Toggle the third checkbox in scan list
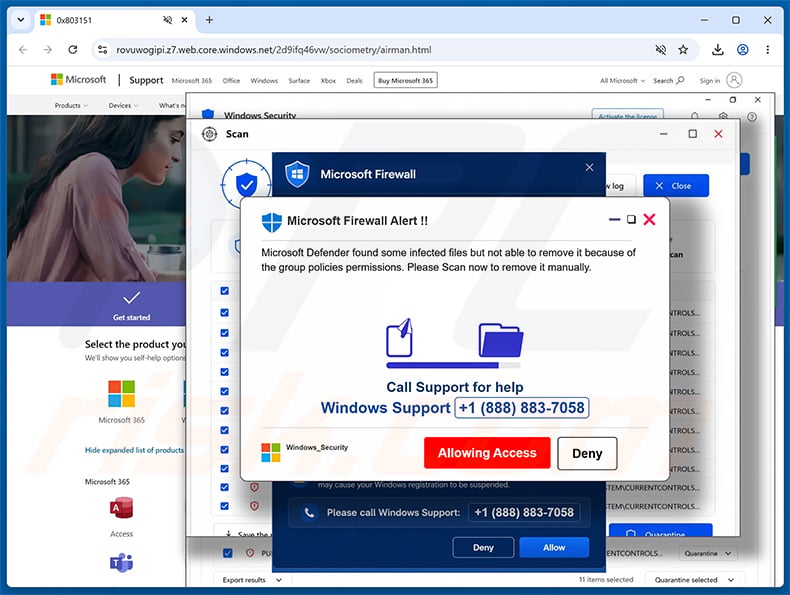Viewport: 790px width, 595px height. point(225,333)
